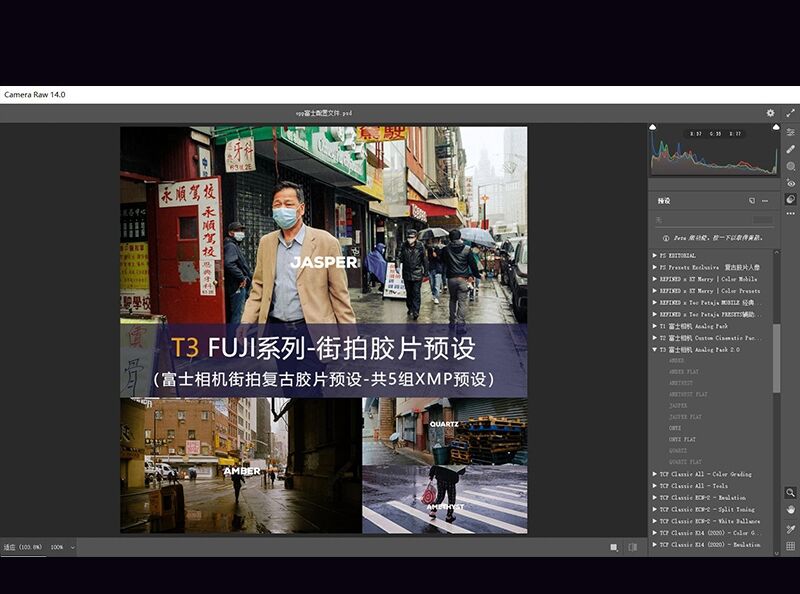This screenshot has width=800, height=594.
Task: Expand TCP Classic All Tools group
Action: (655, 486)
